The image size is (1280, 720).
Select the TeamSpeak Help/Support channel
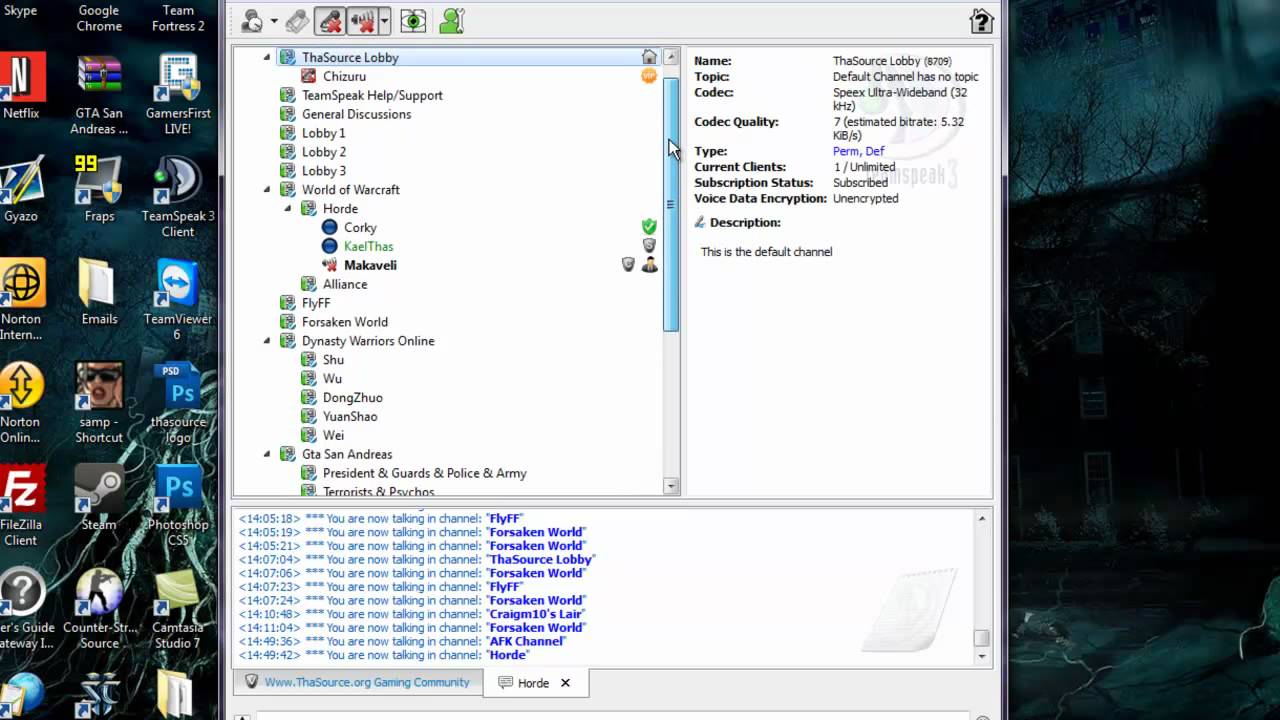(x=372, y=95)
